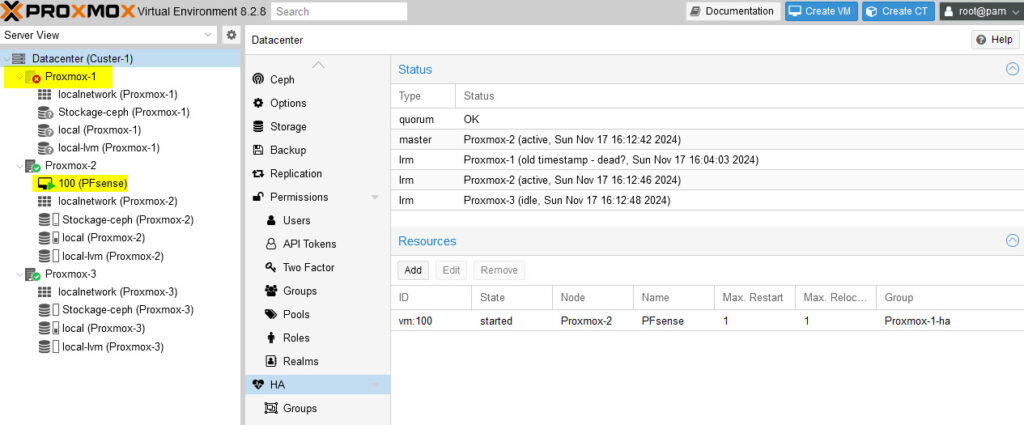Click the Stockage-ceph (Proxmox-1) storage icon
The image size is (1024, 425).
pos(45,112)
